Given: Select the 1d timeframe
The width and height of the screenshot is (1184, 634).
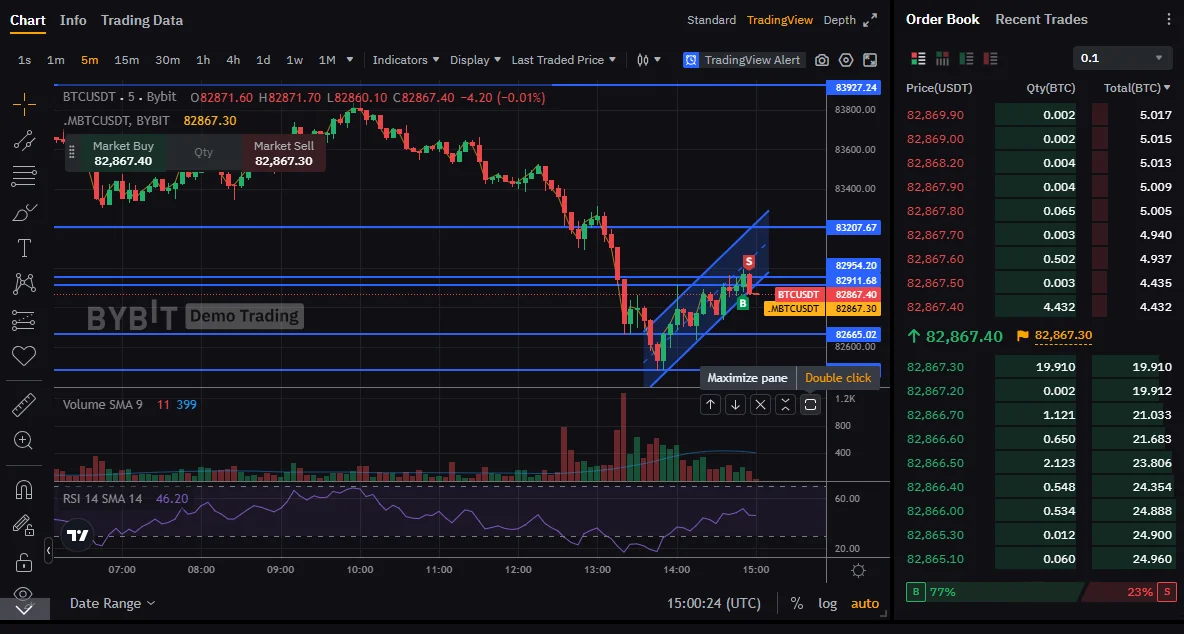Looking at the screenshot, I should pos(263,60).
